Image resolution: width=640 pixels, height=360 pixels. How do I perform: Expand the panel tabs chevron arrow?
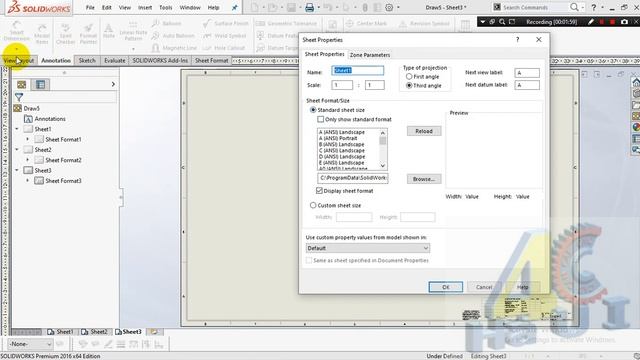click(113, 84)
